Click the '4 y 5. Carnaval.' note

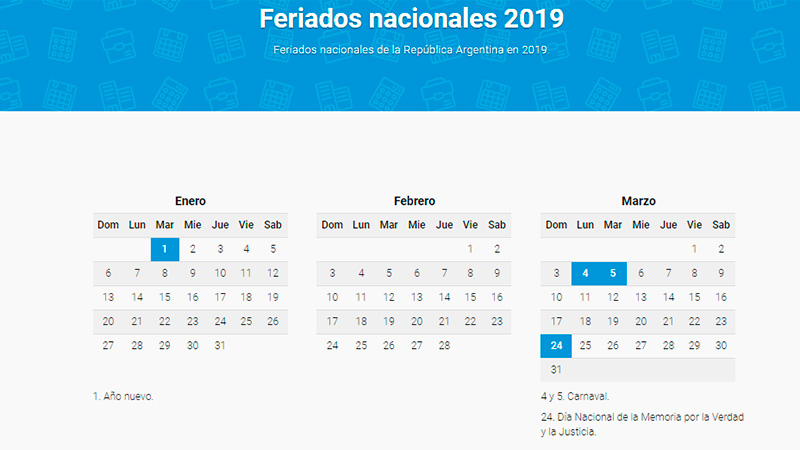[x=575, y=396]
